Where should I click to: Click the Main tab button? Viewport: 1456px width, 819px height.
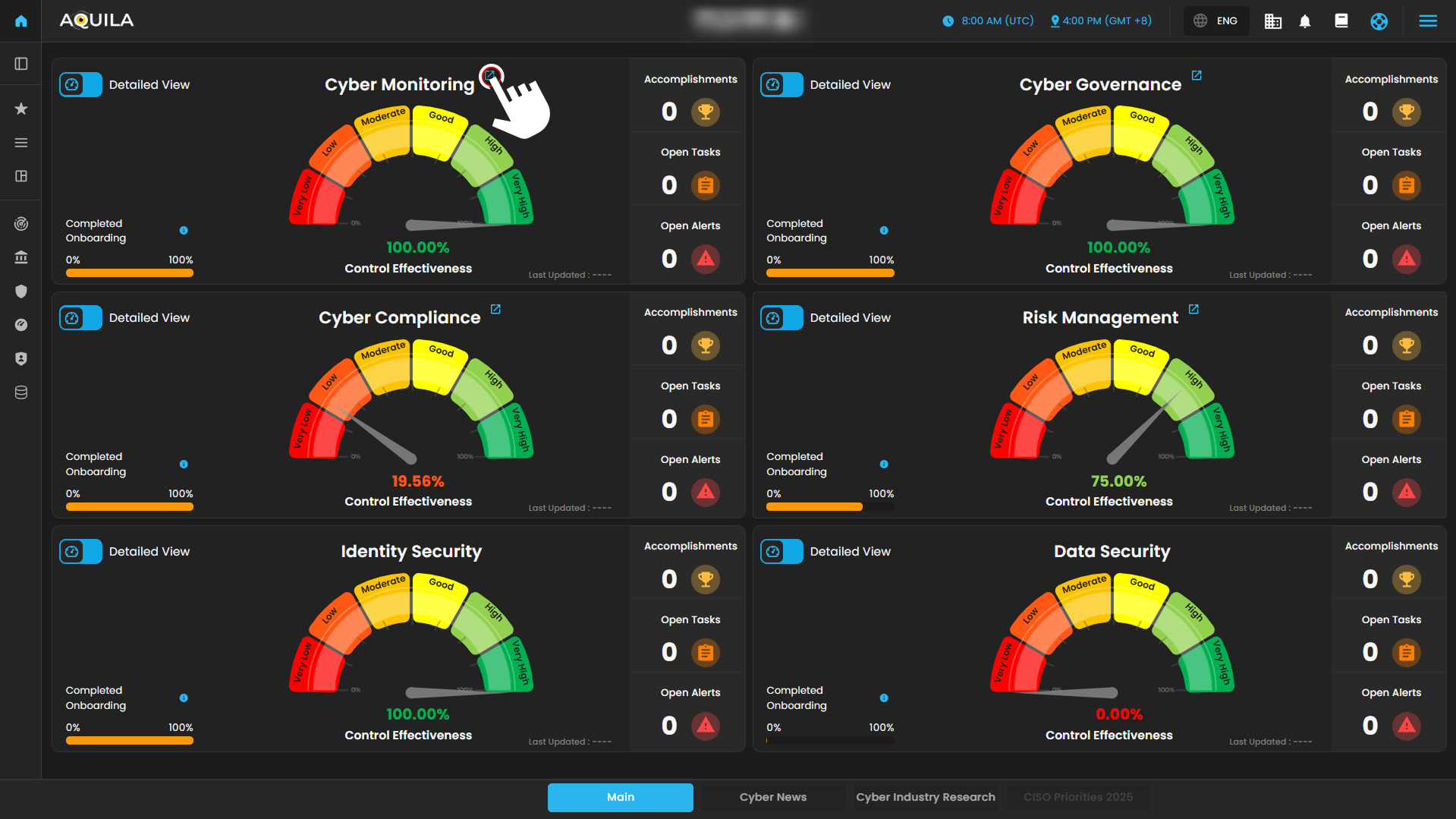point(620,797)
